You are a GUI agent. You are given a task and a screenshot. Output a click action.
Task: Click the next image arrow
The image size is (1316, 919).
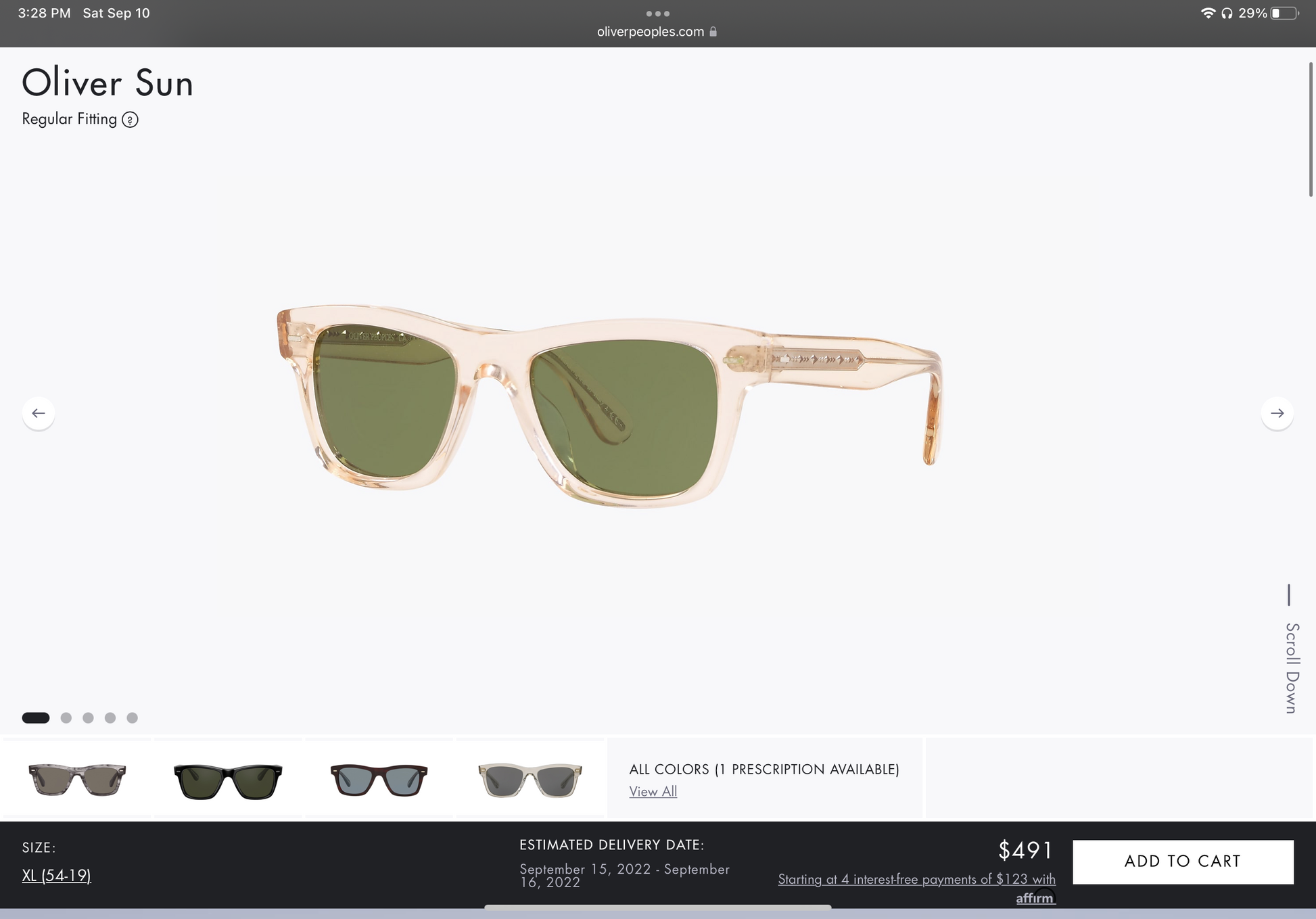pyautogui.click(x=1277, y=413)
